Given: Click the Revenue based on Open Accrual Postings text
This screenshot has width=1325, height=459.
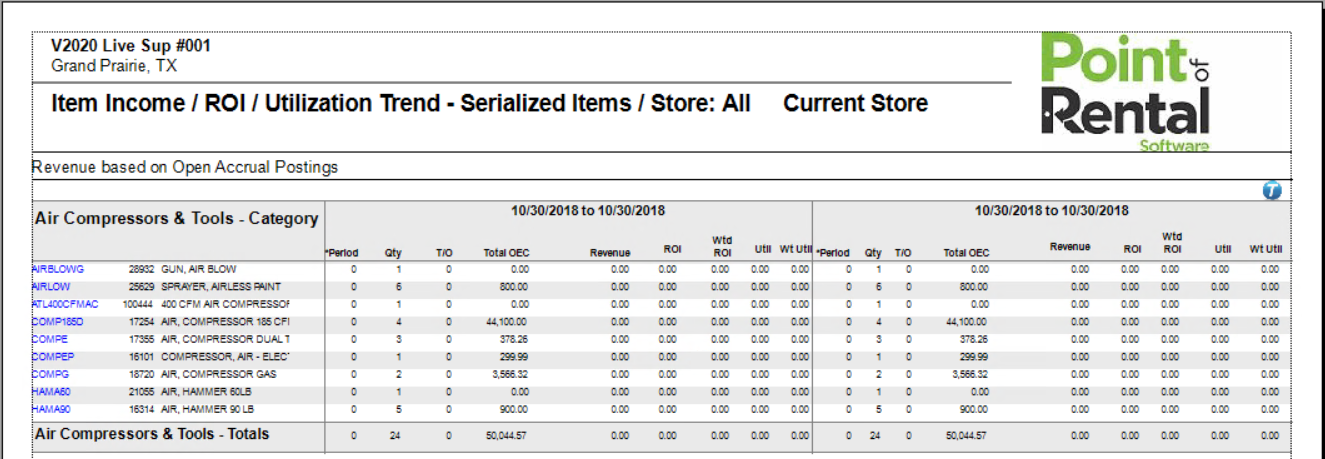Looking at the screenshot, I should 185,167.
